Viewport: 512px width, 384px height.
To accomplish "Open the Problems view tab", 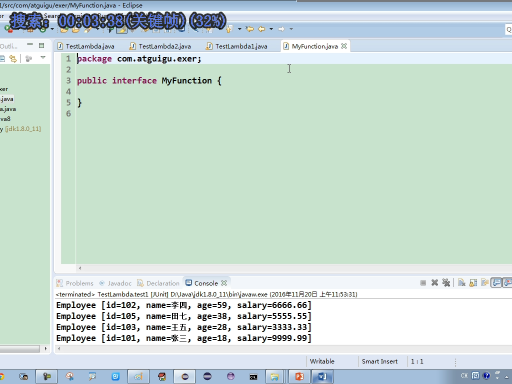I will tap(75, 283).
